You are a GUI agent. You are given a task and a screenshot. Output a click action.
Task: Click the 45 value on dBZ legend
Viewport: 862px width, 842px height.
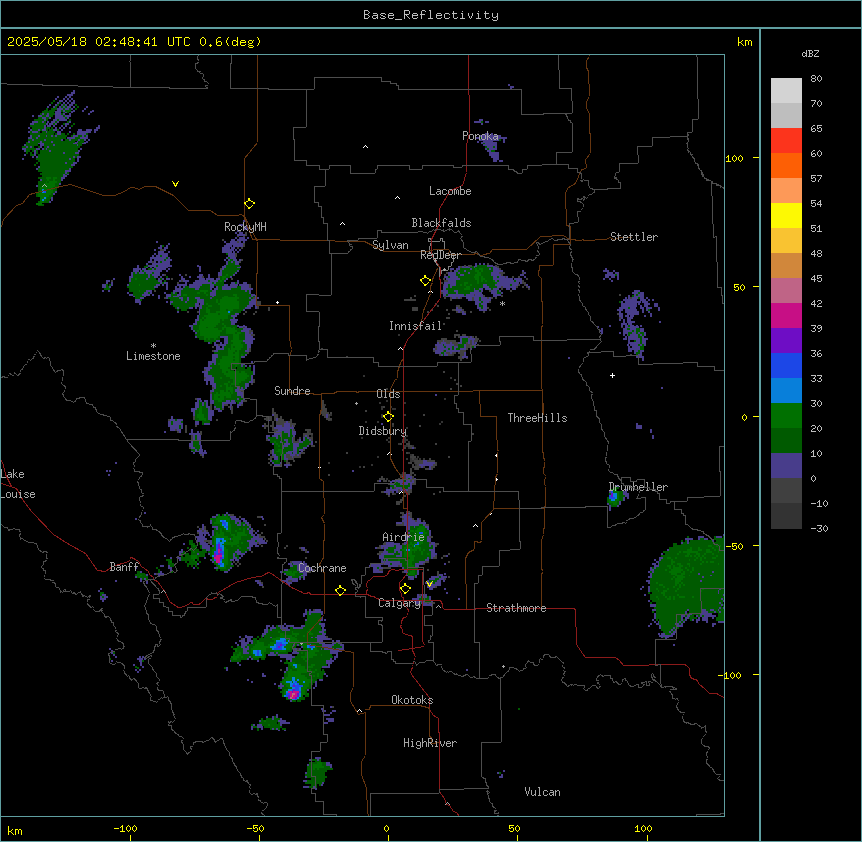tap(816, 278)
